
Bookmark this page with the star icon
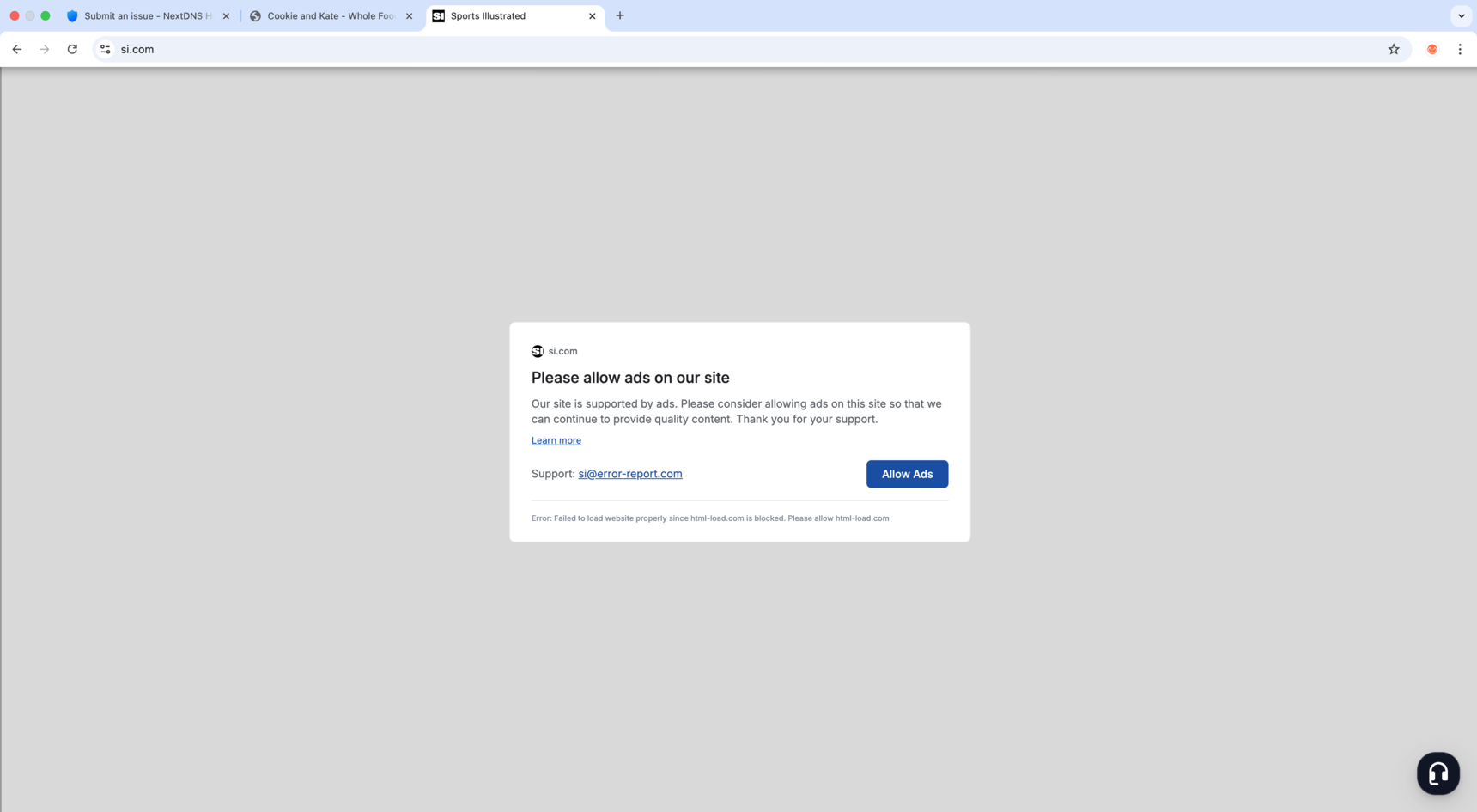1394,50
